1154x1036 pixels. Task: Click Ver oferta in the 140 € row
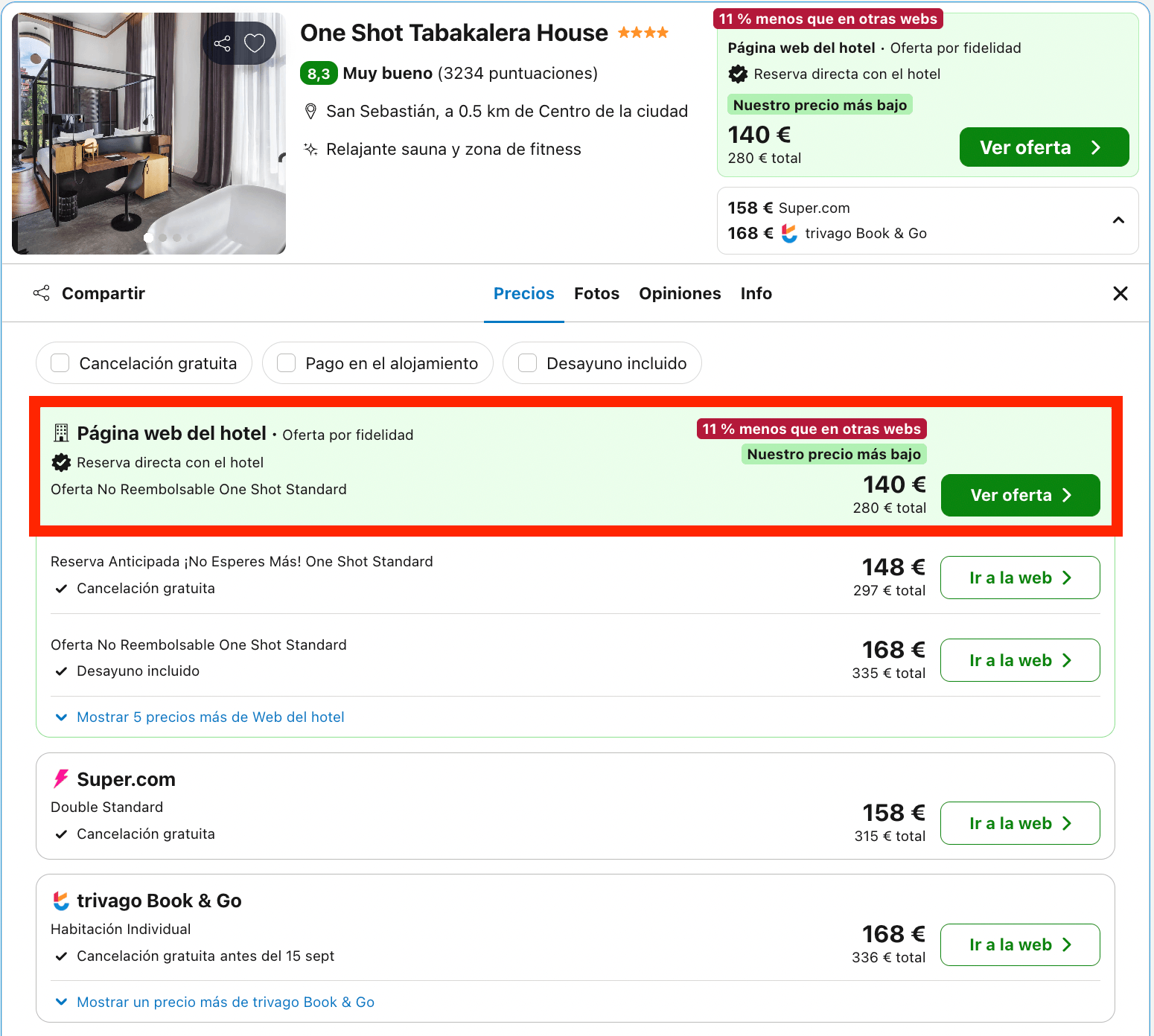[1020, 495]
